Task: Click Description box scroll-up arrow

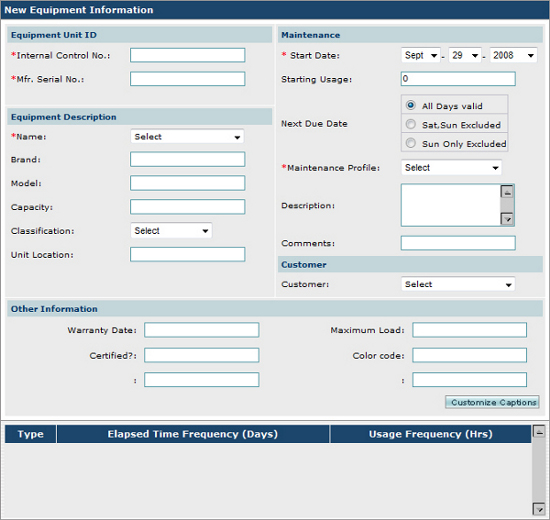Action: point(507,192)
